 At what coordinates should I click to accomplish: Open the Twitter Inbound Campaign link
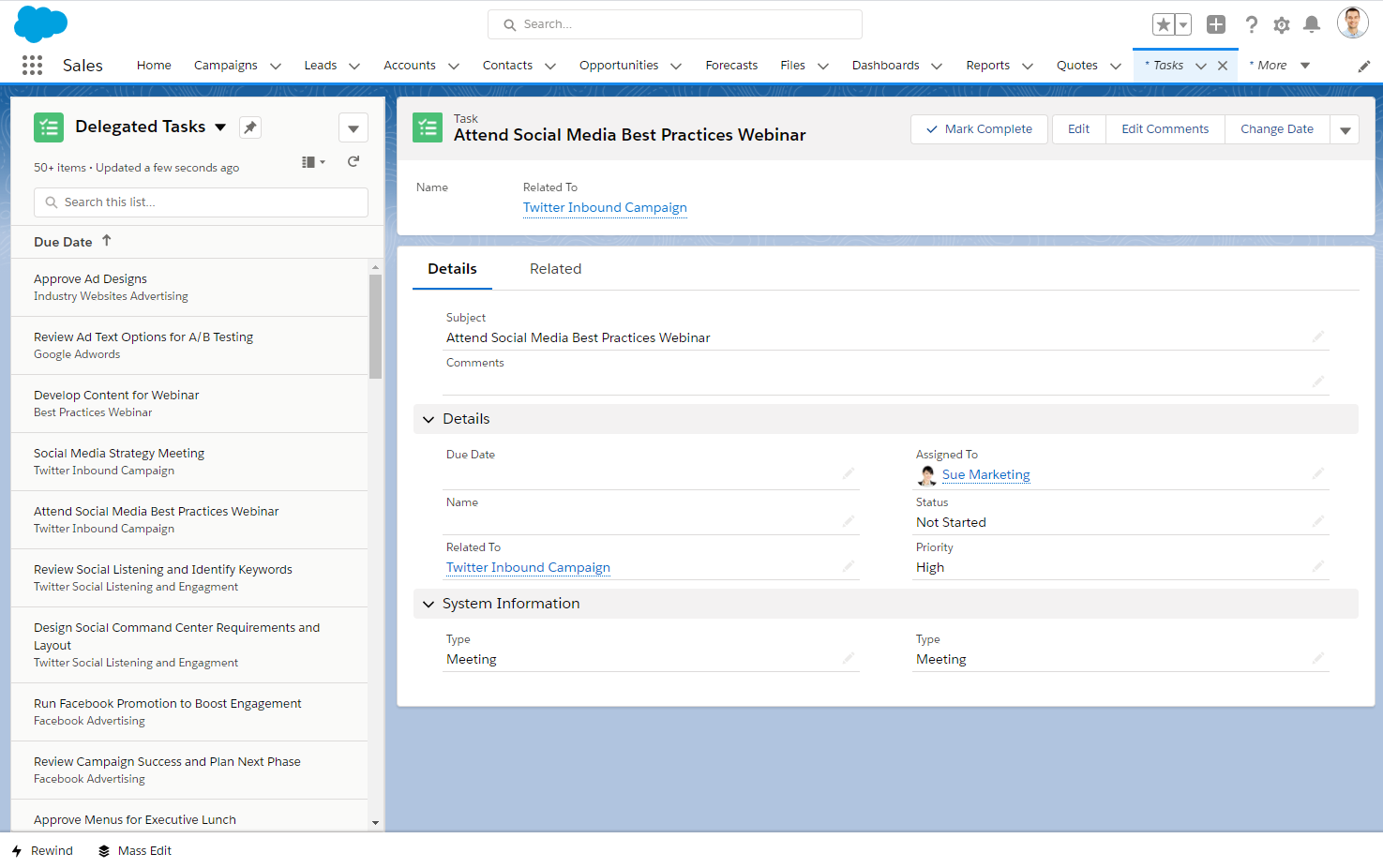[605, 207]
